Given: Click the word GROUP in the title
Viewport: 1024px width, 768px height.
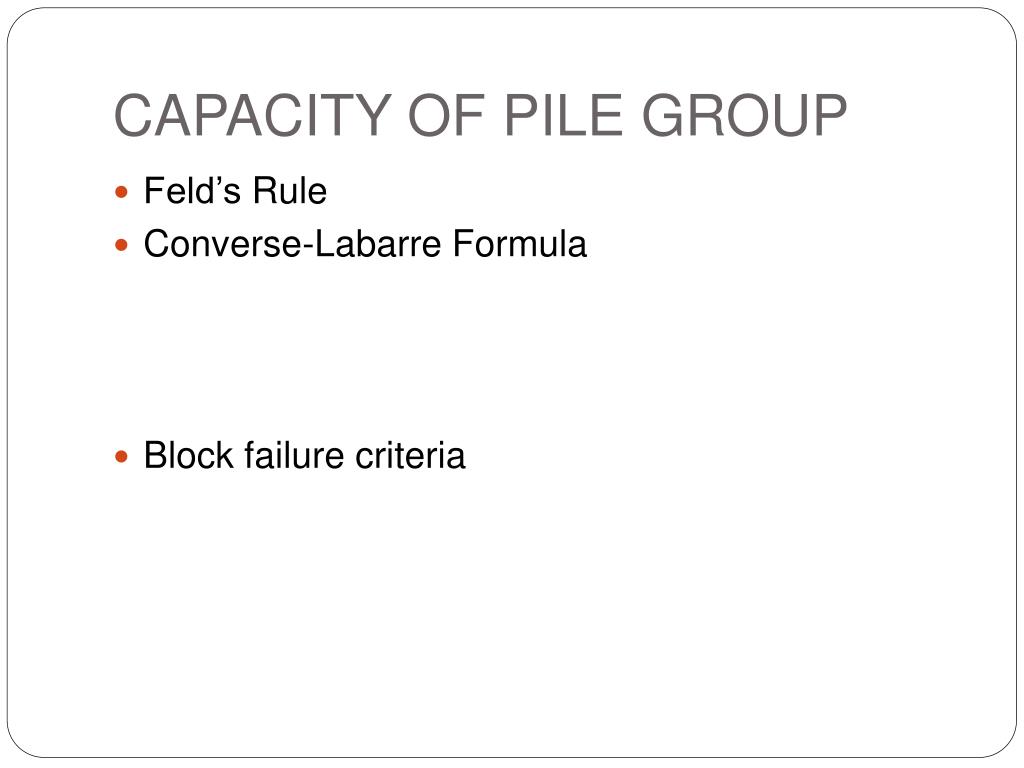Looking at the screenshot, I should pos(744,116).
